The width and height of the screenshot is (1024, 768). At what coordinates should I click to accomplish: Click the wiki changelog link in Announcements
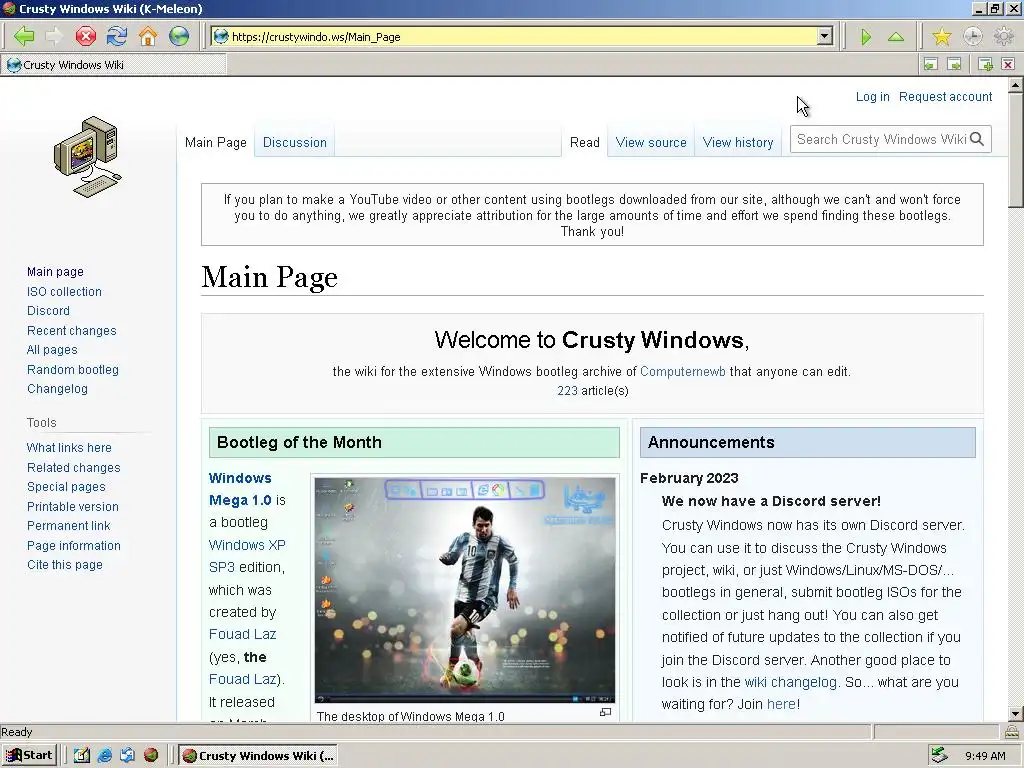pyautogui.click(x=790, y=682)
